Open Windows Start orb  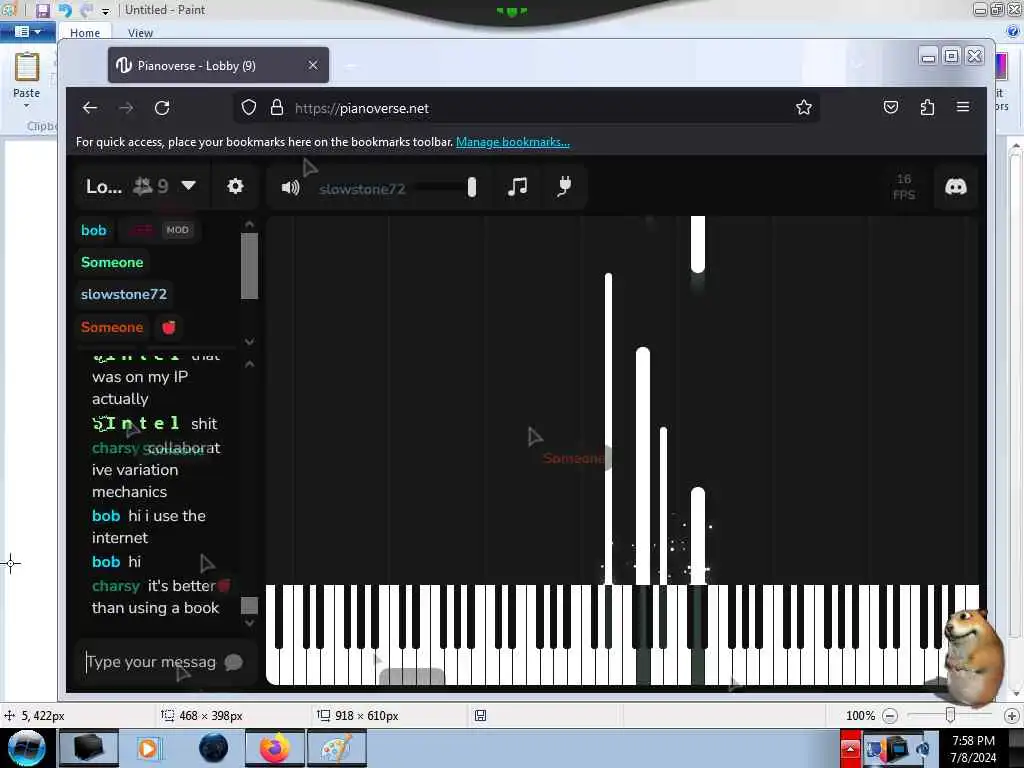[26, 748]
